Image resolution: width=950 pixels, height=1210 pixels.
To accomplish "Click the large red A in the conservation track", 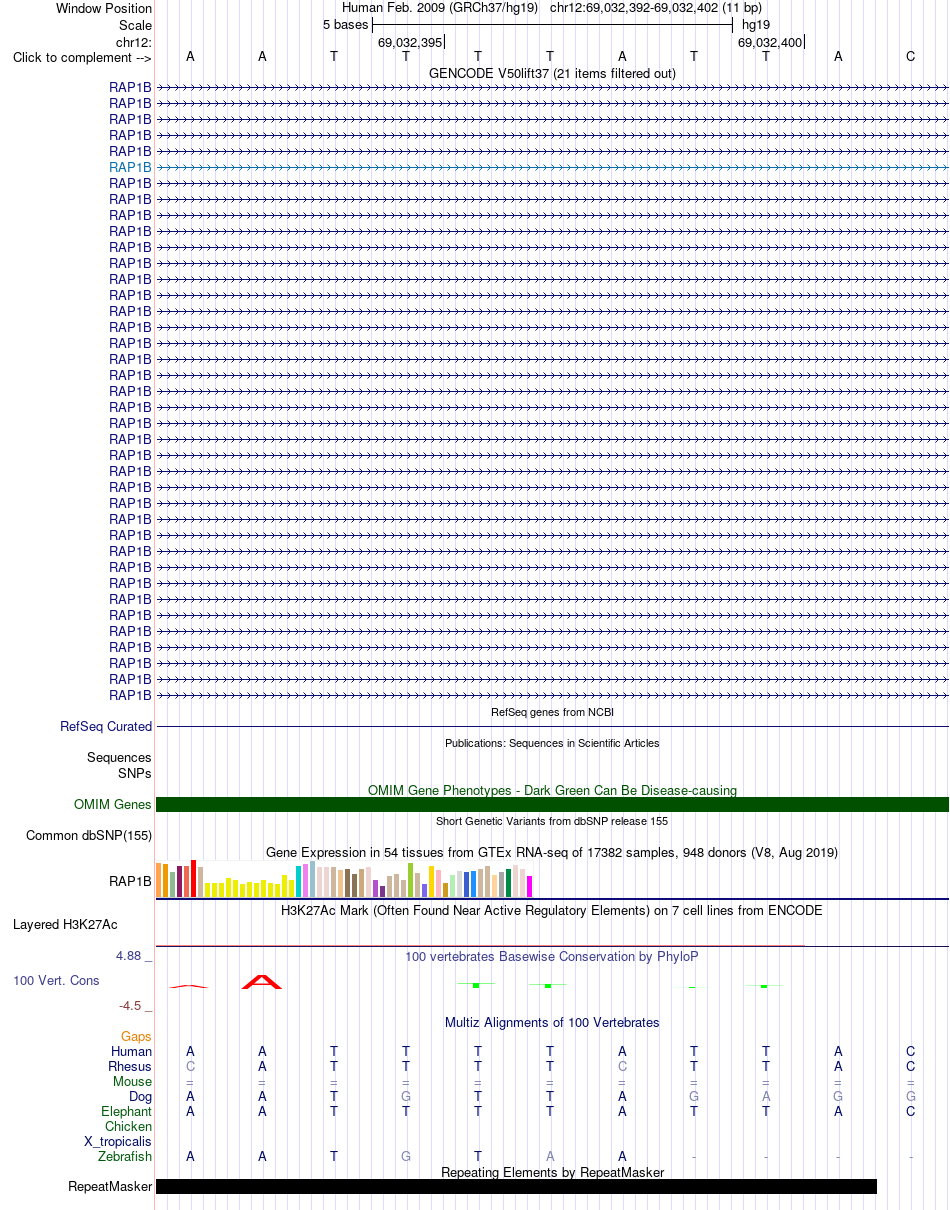I will (x=262, y=982).
